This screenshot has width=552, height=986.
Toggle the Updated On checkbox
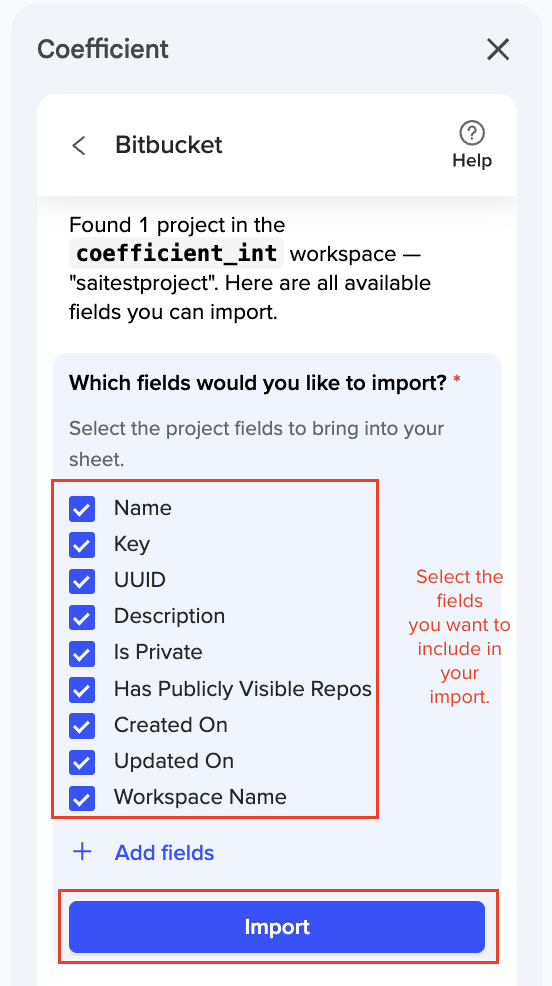(x=82, y=762)
